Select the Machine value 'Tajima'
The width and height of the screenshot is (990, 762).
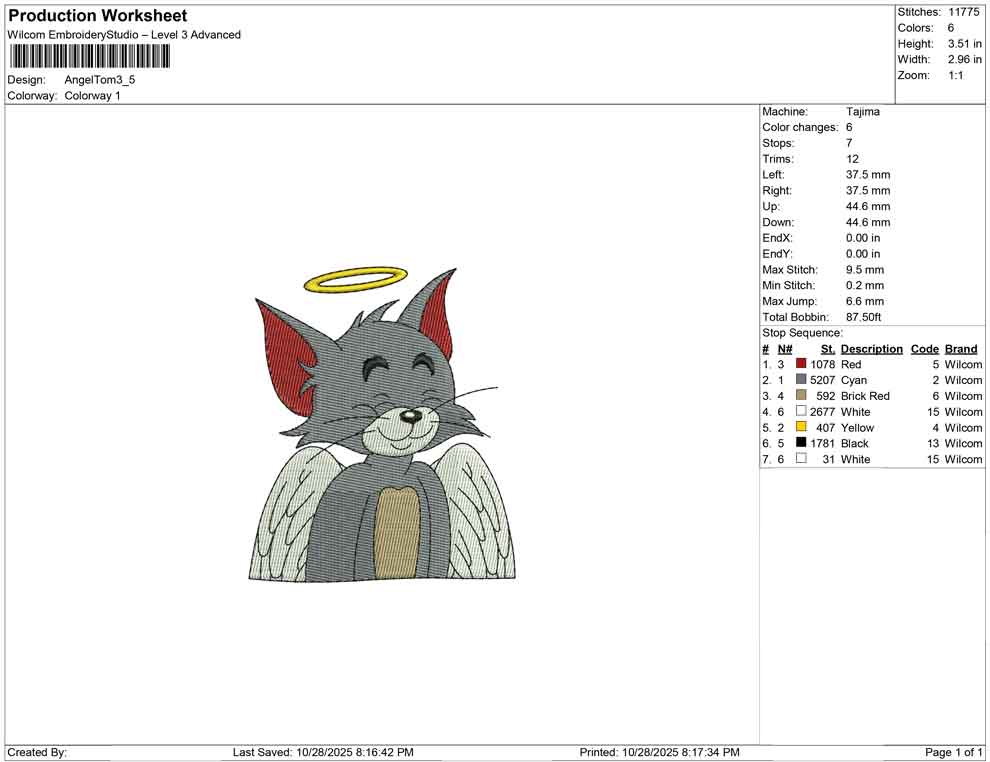(x=862, y=111)
